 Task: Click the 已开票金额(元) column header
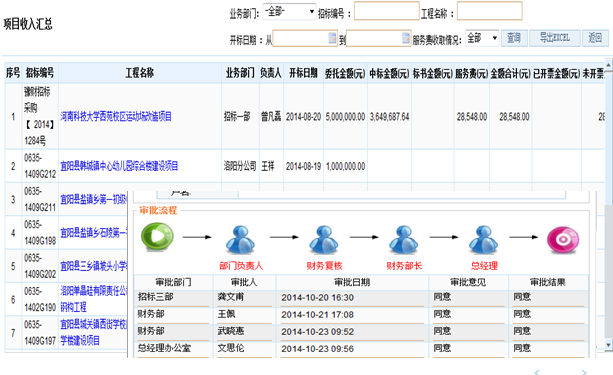556,73
